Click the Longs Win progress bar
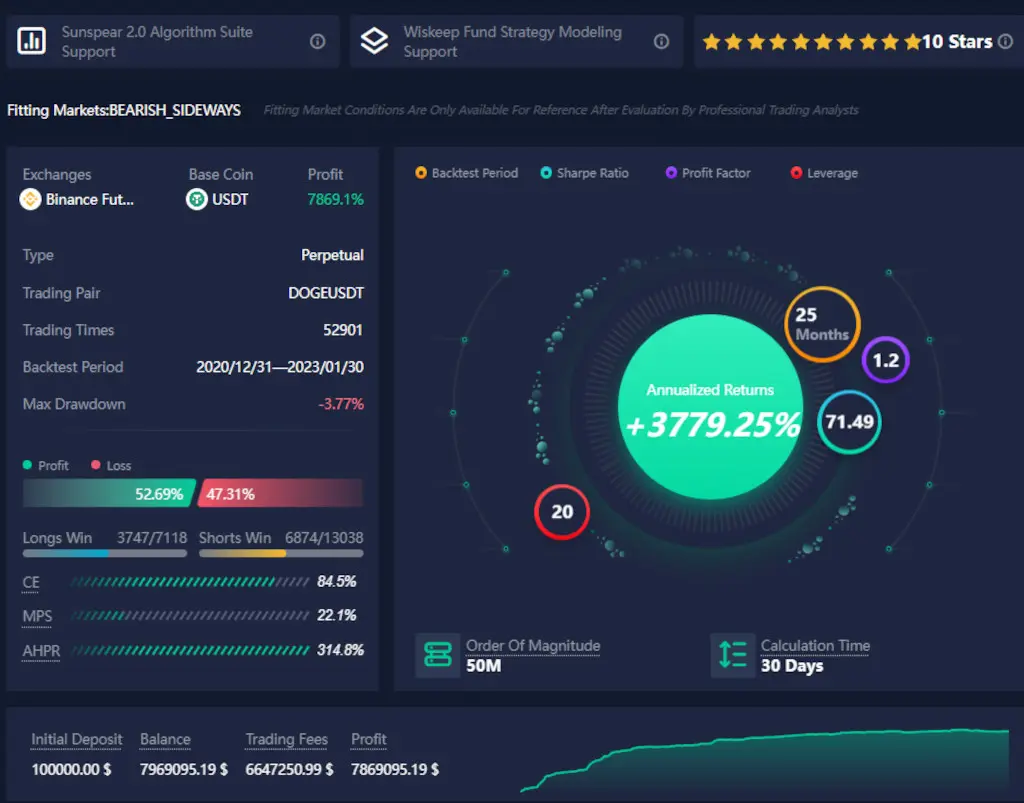This screenshot has width=1024, height=803. point(104,553)
